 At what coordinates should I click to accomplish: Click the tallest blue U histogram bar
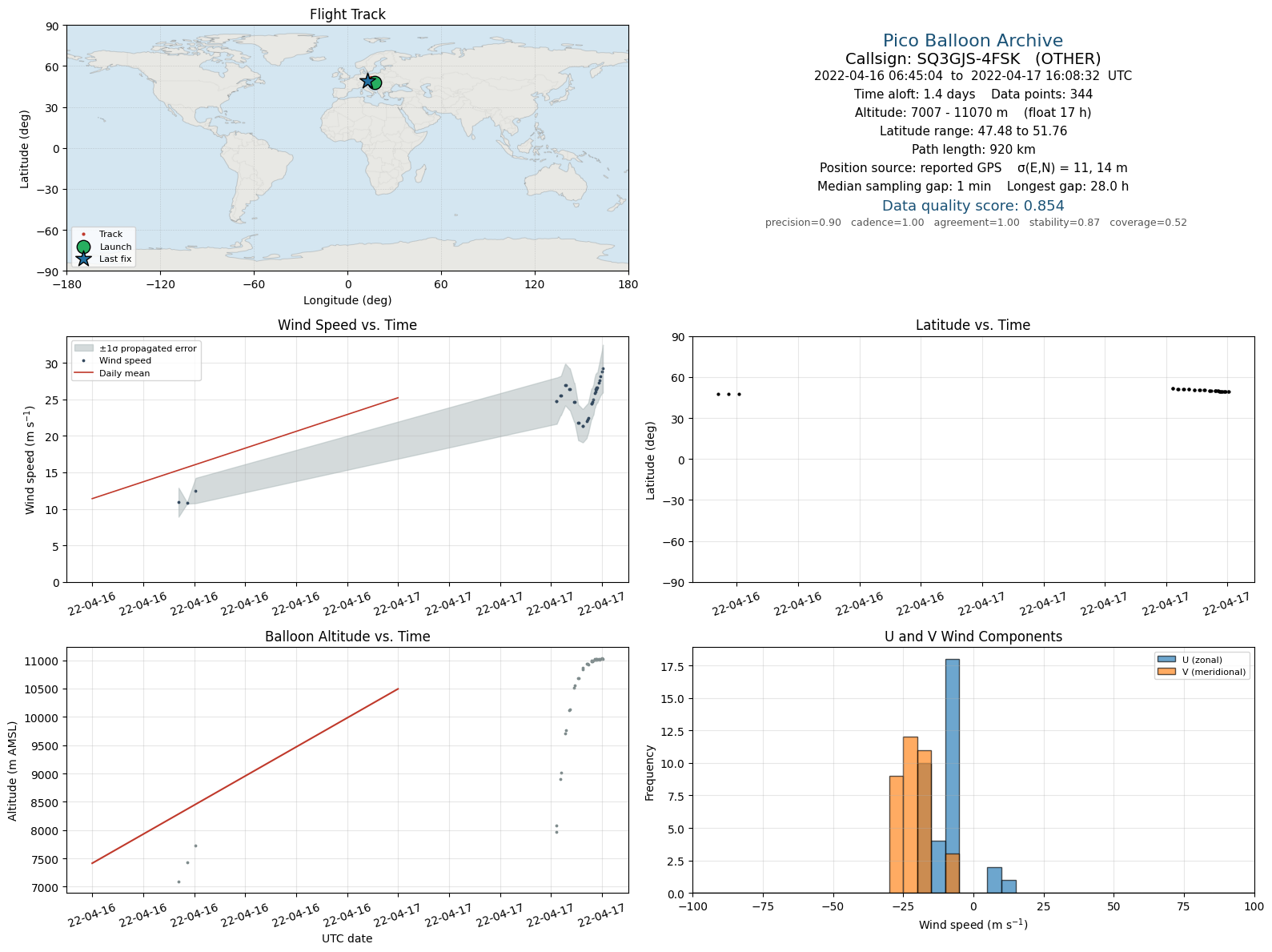click(x=953, y=776)
